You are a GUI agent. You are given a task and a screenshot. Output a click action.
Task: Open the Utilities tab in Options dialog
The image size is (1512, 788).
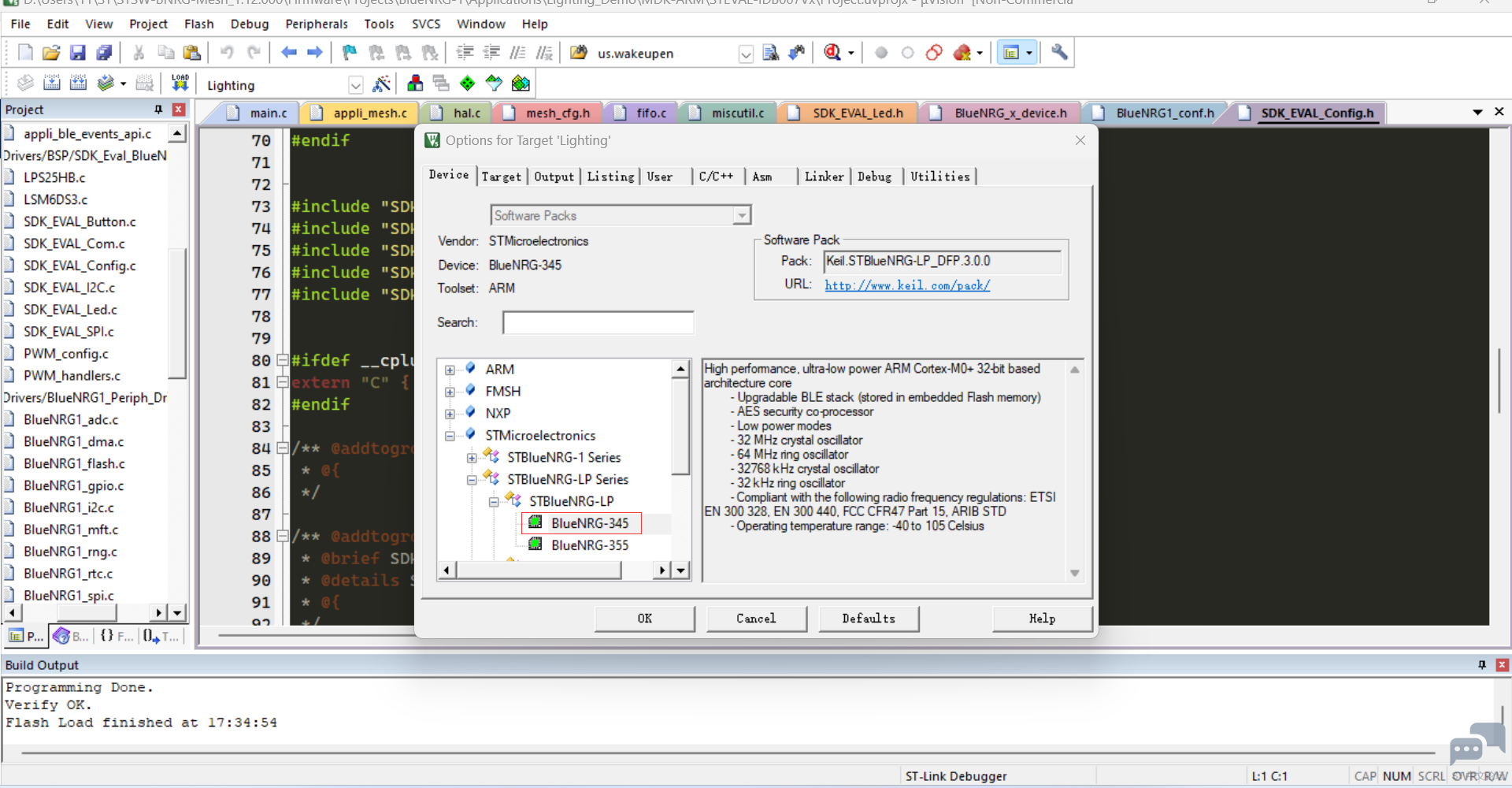pyautogui.click(x=940, y=177)
